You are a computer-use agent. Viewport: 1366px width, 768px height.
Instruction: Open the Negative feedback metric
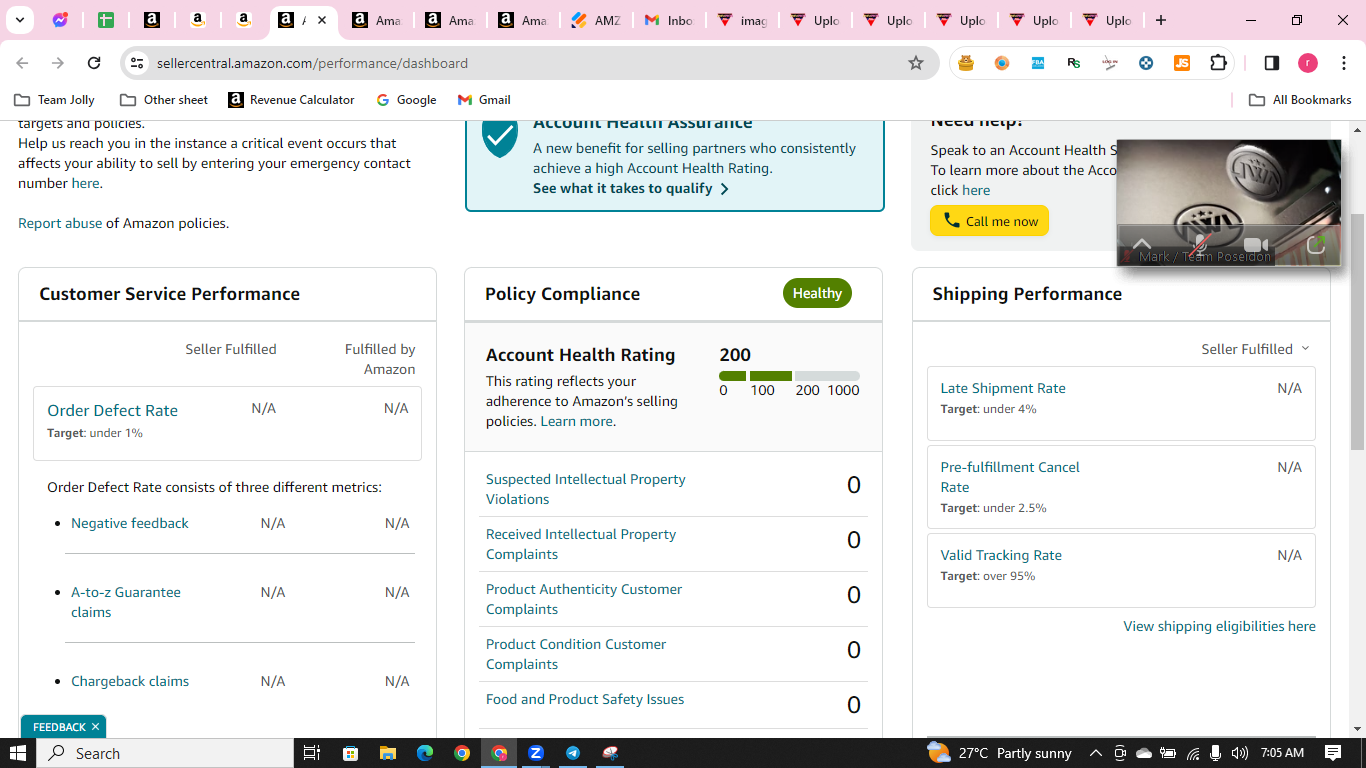(130, 523)
